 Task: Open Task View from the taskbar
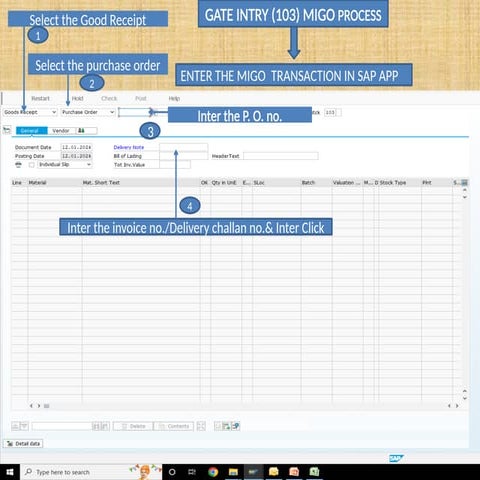click(x=192, y=472)
